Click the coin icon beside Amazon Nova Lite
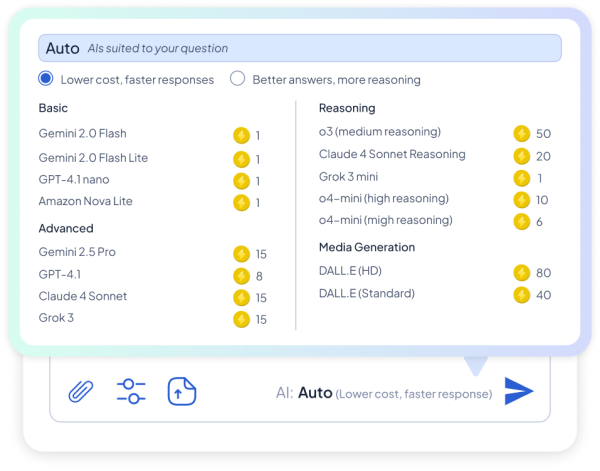The width and height of the screenshot is (600, 471). point(241,202)
